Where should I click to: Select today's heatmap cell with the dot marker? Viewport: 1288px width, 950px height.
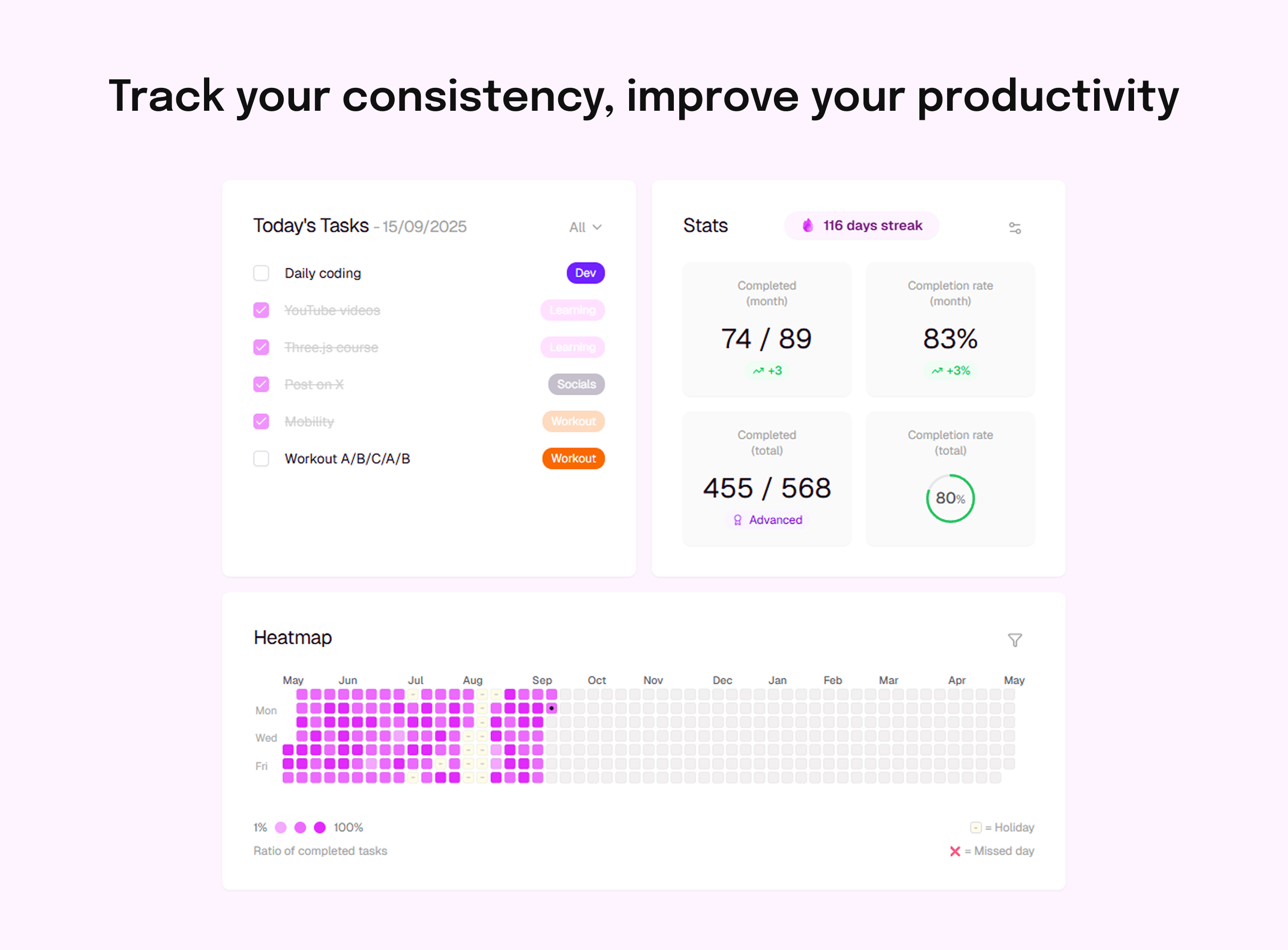point(551,708)
